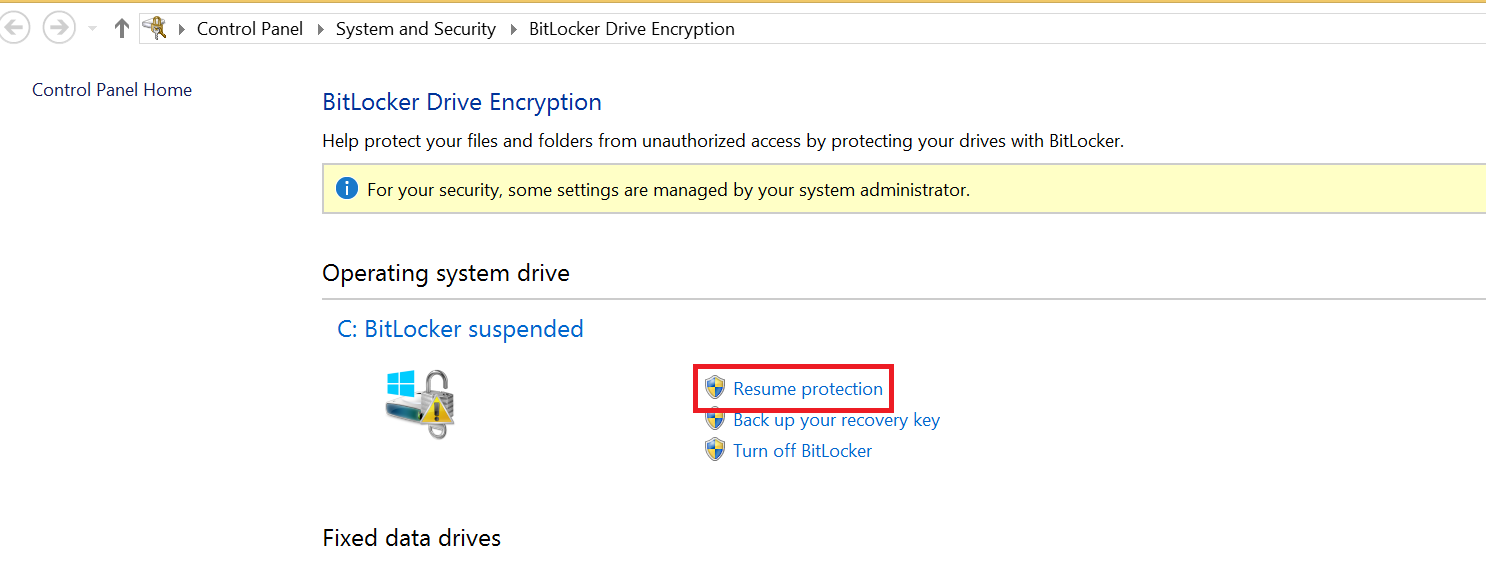Select the System and Security breadcrumb
This screenshot has width=1486, height=563.
coord(416,29)
